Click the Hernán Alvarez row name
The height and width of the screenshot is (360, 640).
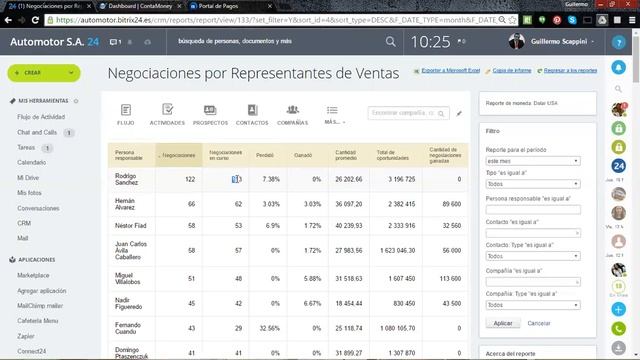pyautogui.click(x=125, y=204)
